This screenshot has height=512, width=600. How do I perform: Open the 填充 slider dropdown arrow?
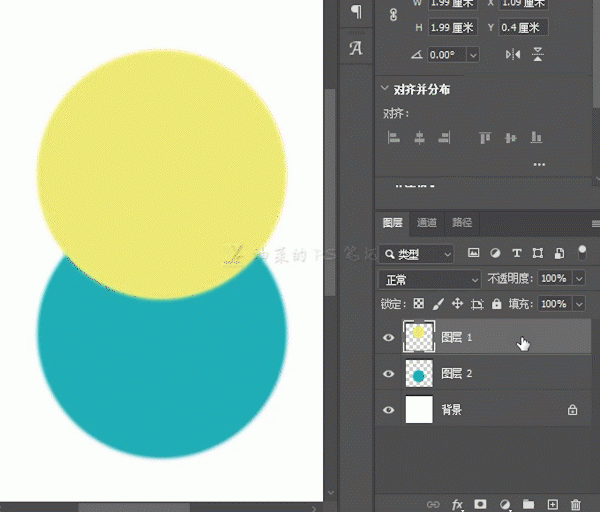(x=579, y=304)
